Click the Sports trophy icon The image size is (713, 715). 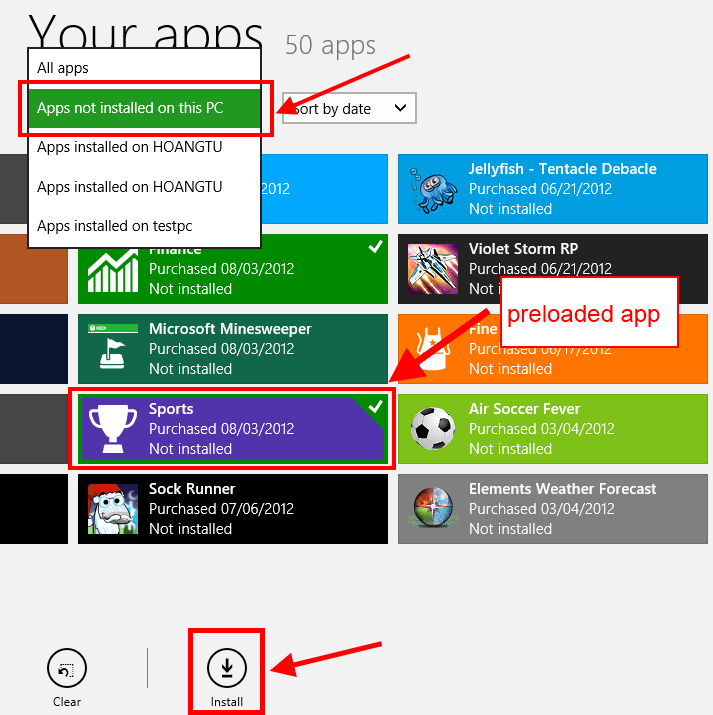113,429
